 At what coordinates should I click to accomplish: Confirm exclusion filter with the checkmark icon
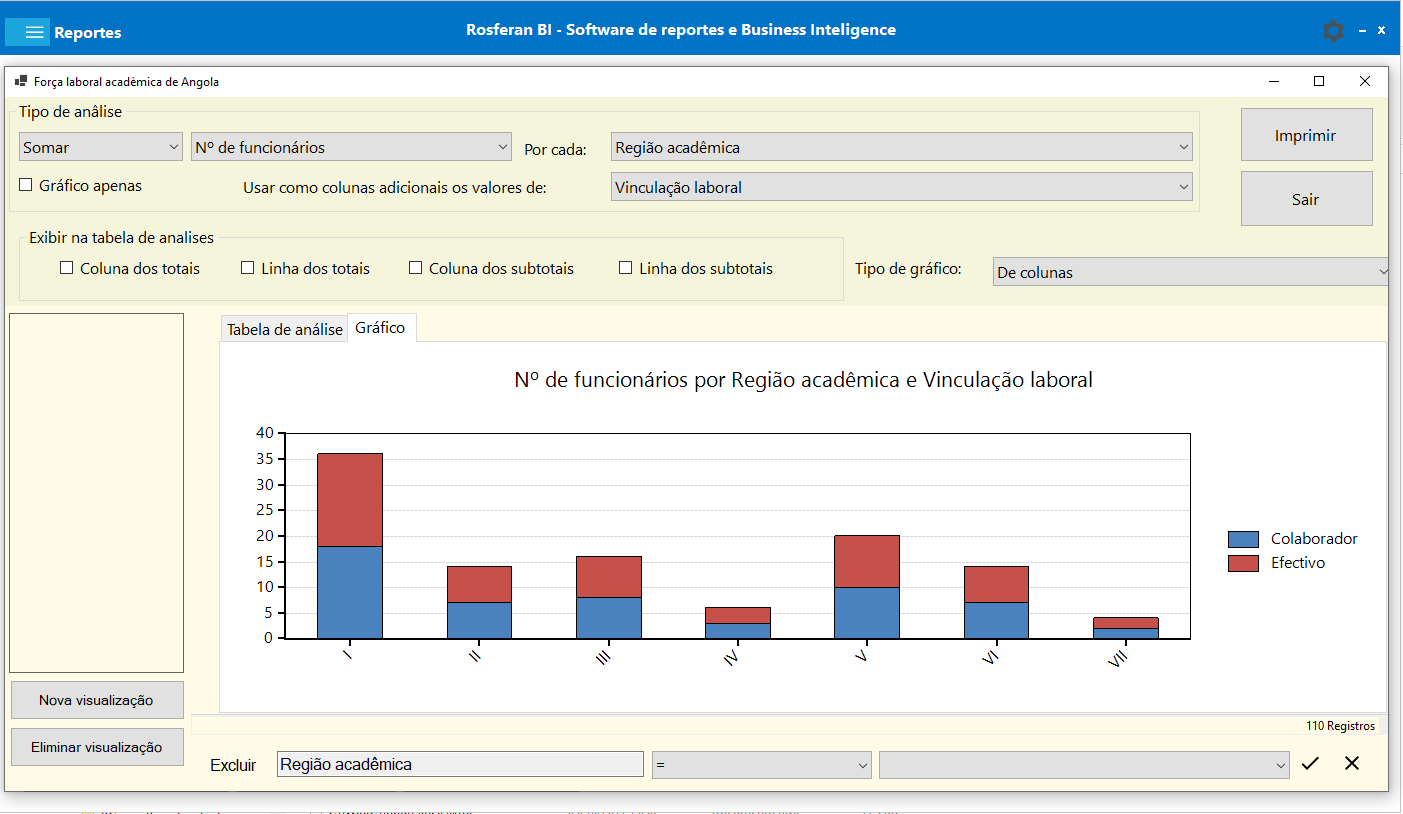[1310, 764]
